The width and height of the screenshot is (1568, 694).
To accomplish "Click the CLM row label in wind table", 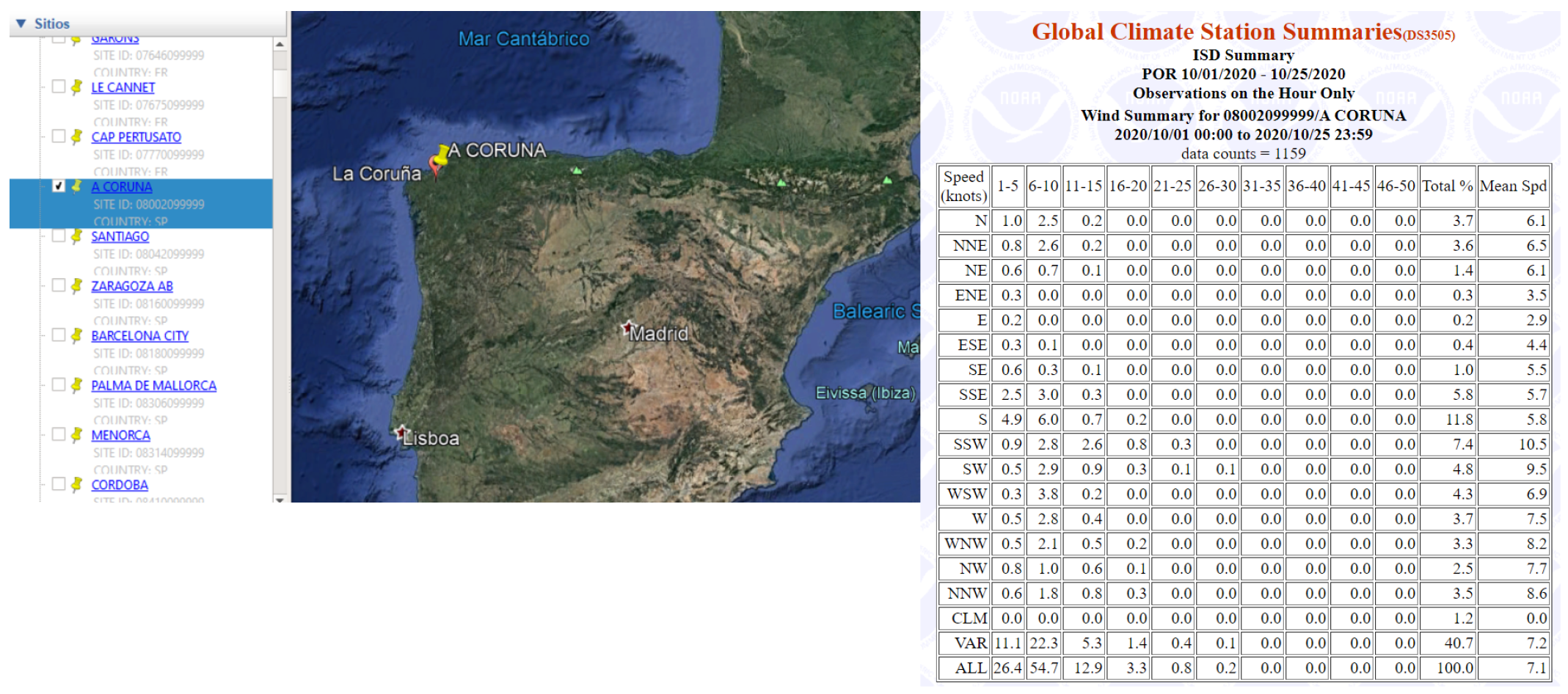I will point(963,618).
